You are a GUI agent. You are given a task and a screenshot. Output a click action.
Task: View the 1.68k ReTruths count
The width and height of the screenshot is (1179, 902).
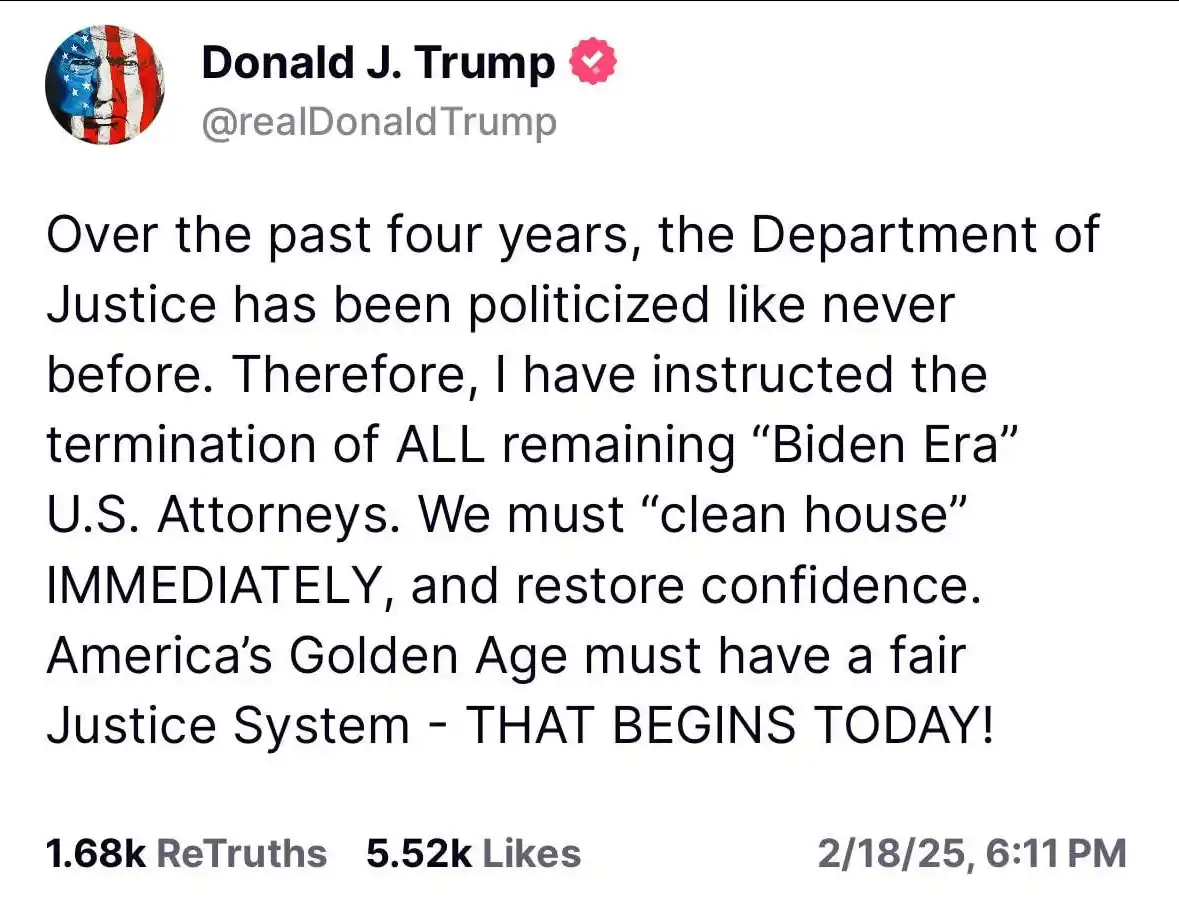pyautogui.click(x=95, y=853)
